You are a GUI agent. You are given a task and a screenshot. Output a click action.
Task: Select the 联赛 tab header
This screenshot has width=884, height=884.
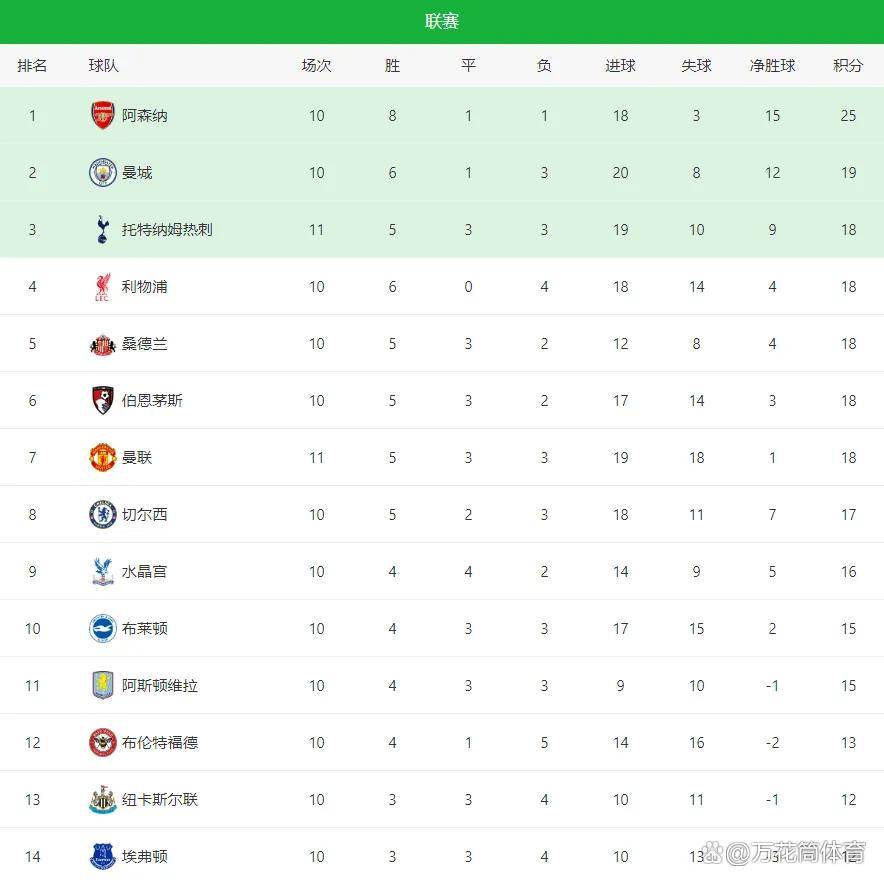[x=442, y=22]
